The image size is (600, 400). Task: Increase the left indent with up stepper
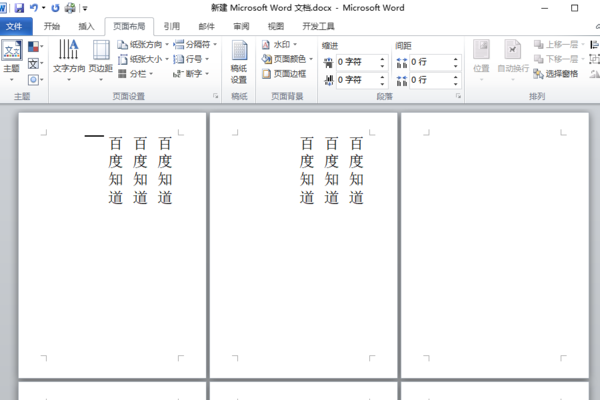[x=382, y=59]
